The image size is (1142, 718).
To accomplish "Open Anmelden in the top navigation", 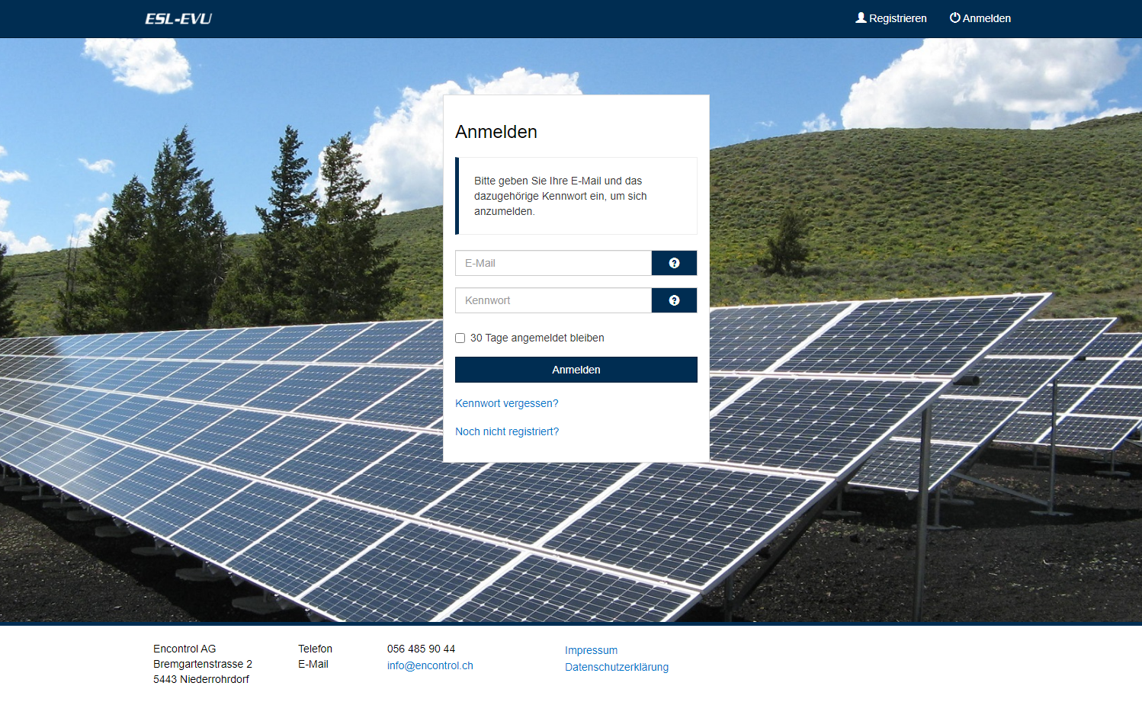I will click(x=980, y=18).
